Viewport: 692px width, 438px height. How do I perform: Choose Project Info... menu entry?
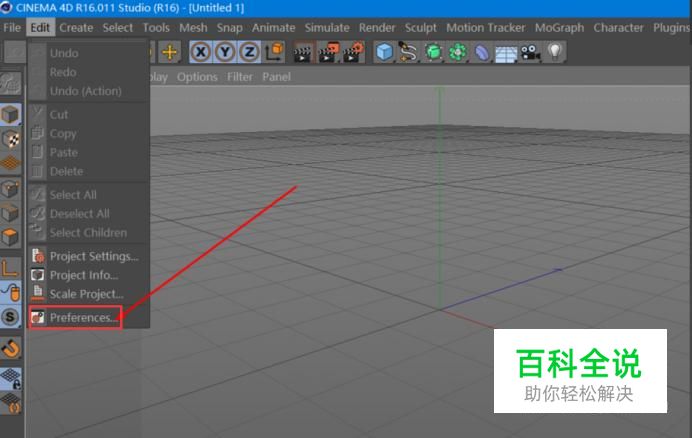(88, 275)
